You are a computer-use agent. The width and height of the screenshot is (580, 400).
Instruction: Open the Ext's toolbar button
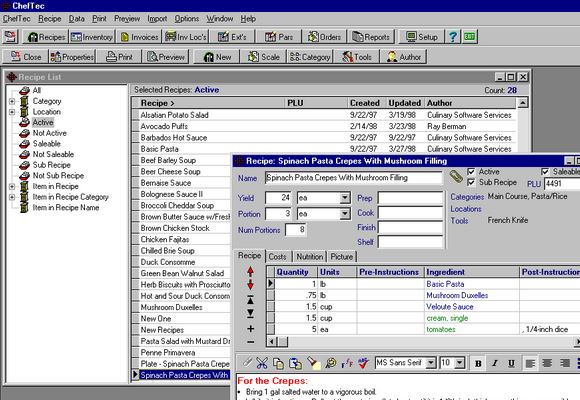click(232, 37)
